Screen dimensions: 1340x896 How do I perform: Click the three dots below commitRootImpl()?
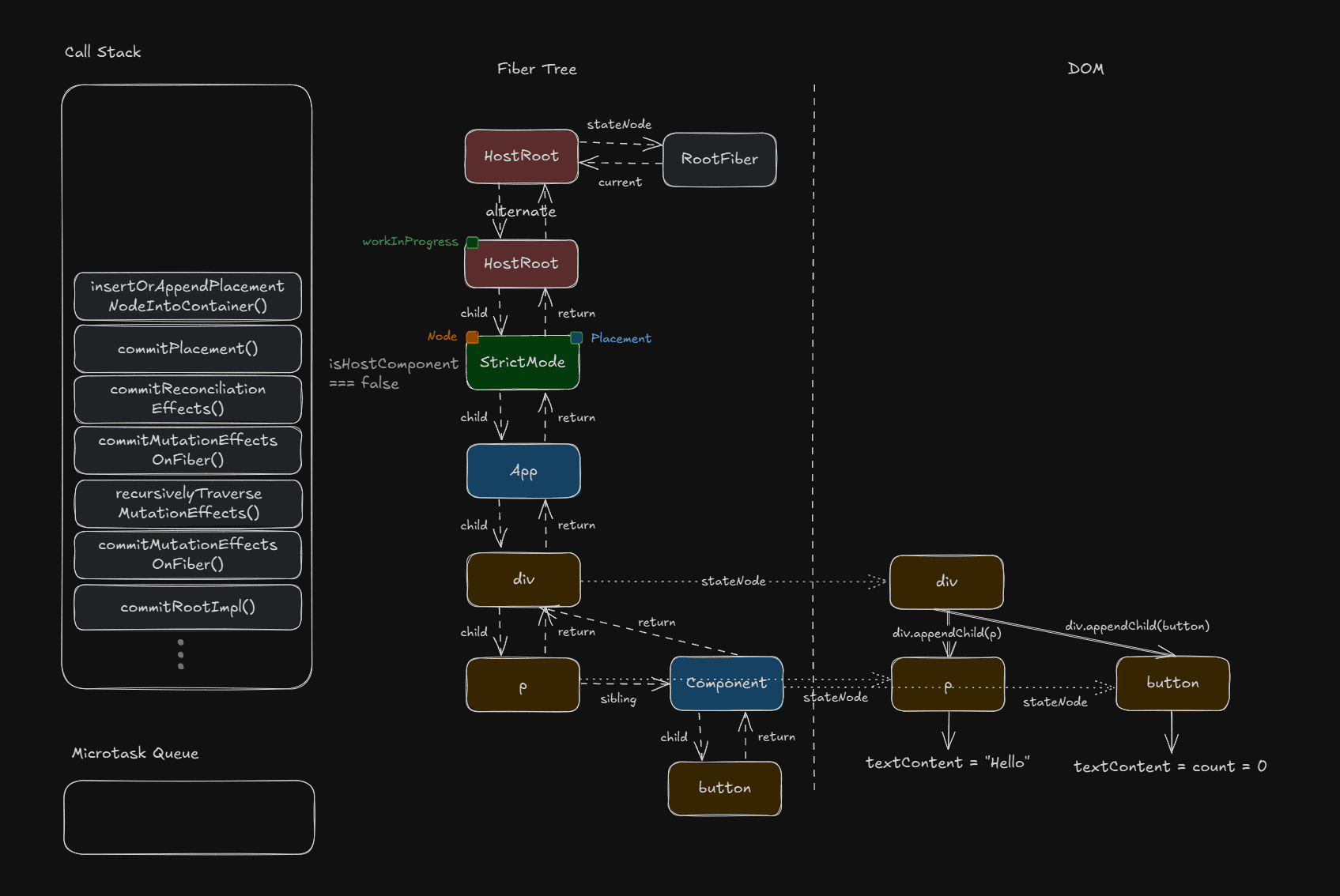181,654
